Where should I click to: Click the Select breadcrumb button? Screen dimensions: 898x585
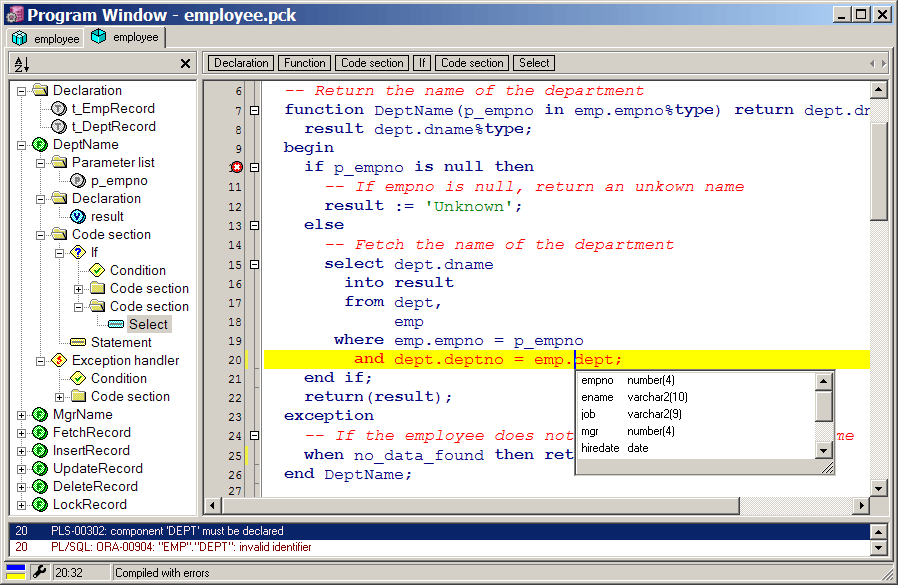(534, 63)
